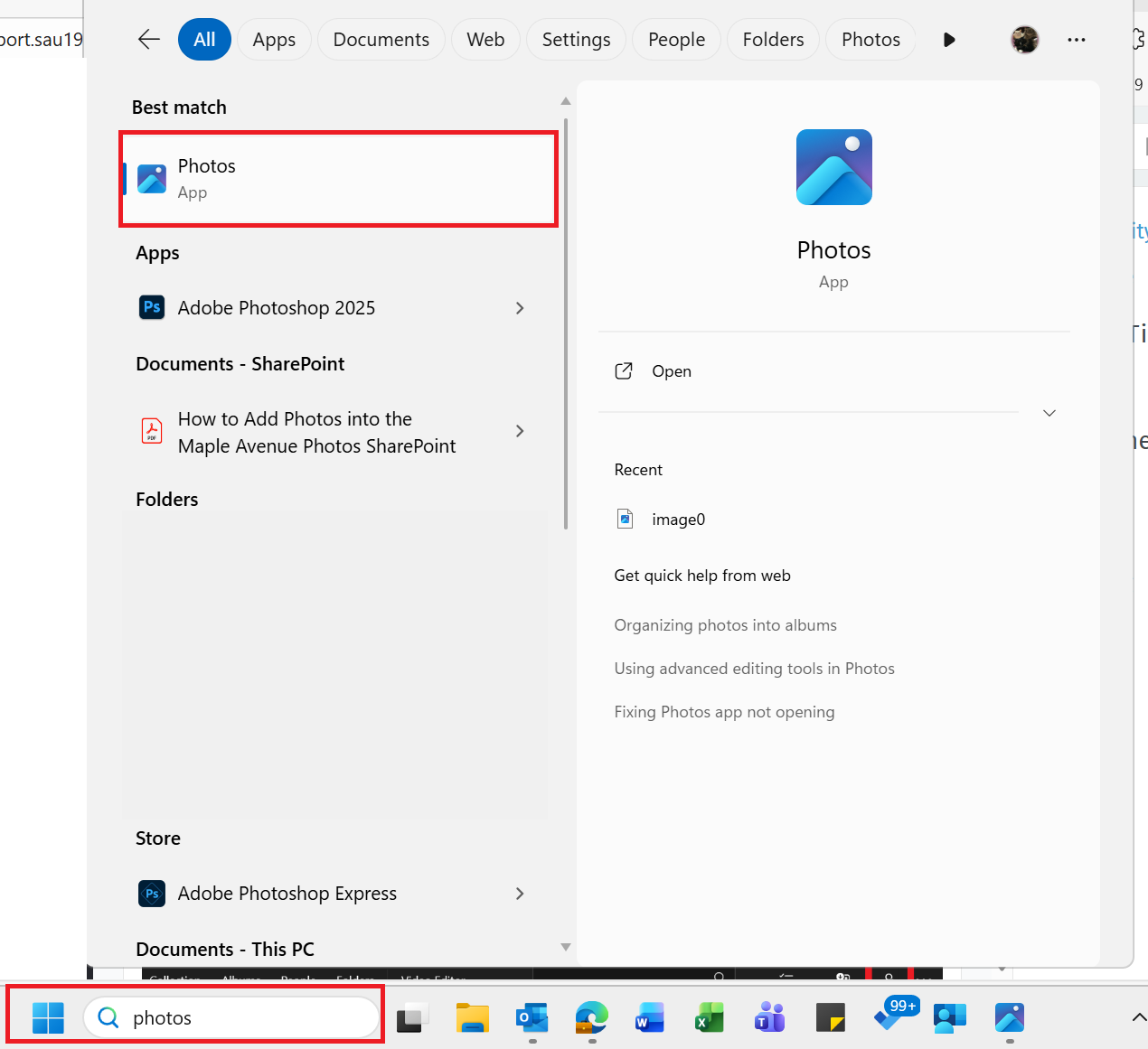The width and height of the screenshot is (1148, 1049).
Task: Open Adobe Photoshop Express store result
Action: 287,894
